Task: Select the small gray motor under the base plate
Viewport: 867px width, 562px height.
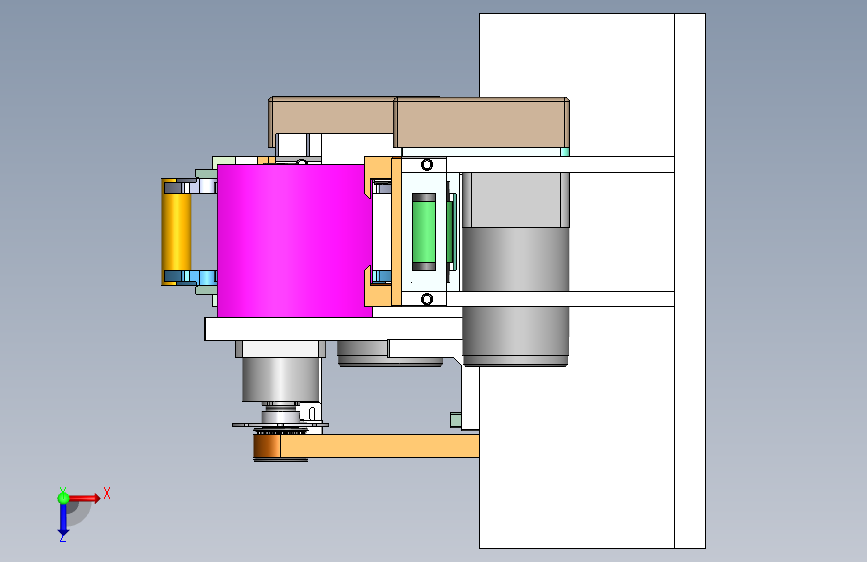Action: point(281,378)
